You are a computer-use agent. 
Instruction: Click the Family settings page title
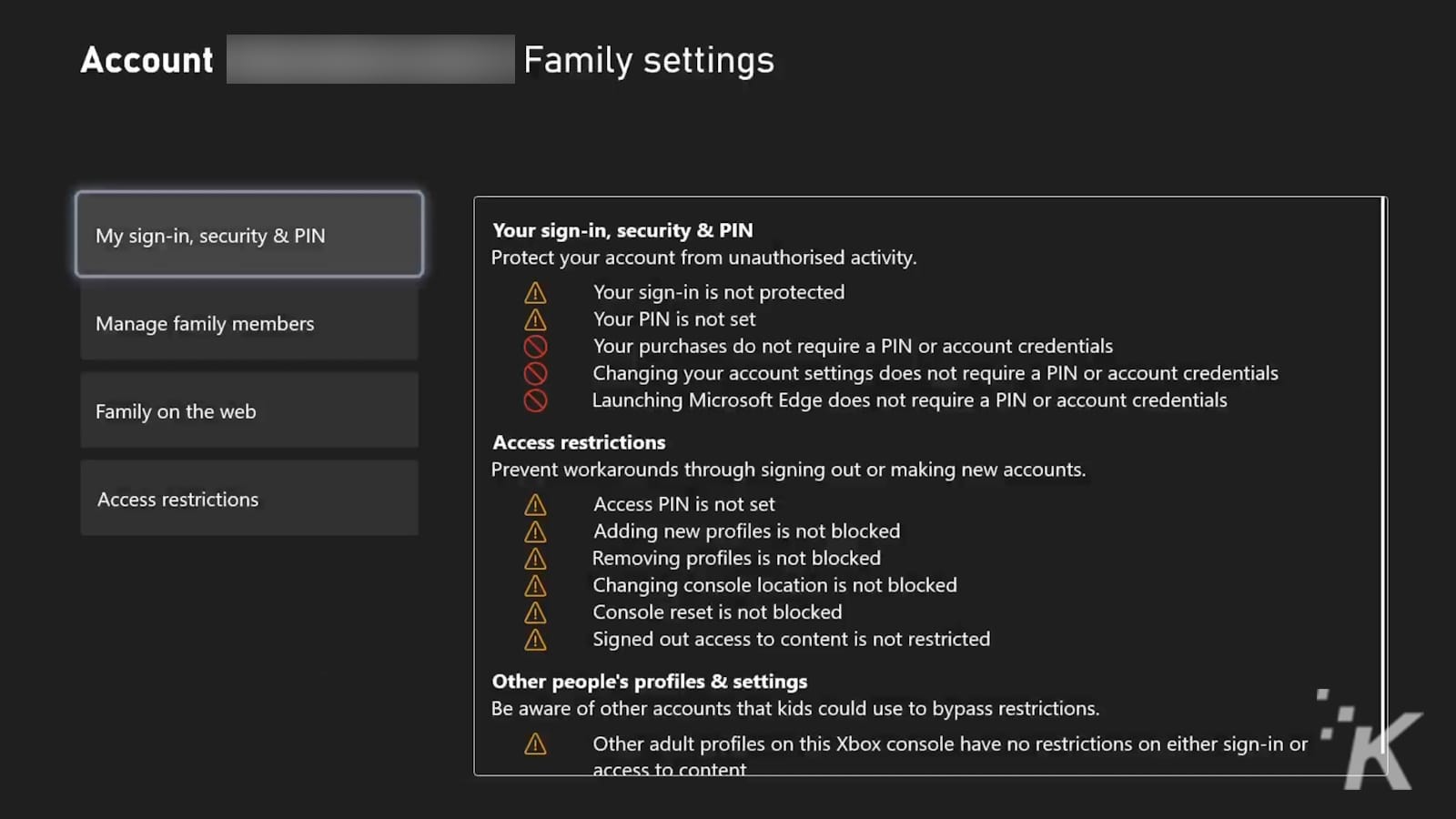tap(649, 60)
